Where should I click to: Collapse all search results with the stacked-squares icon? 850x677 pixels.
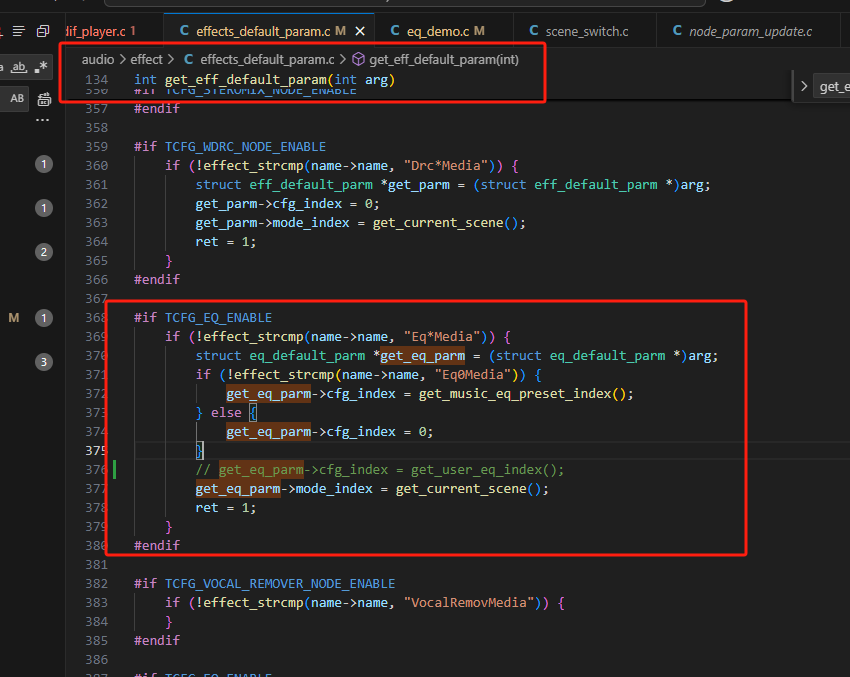coord(43,31)
